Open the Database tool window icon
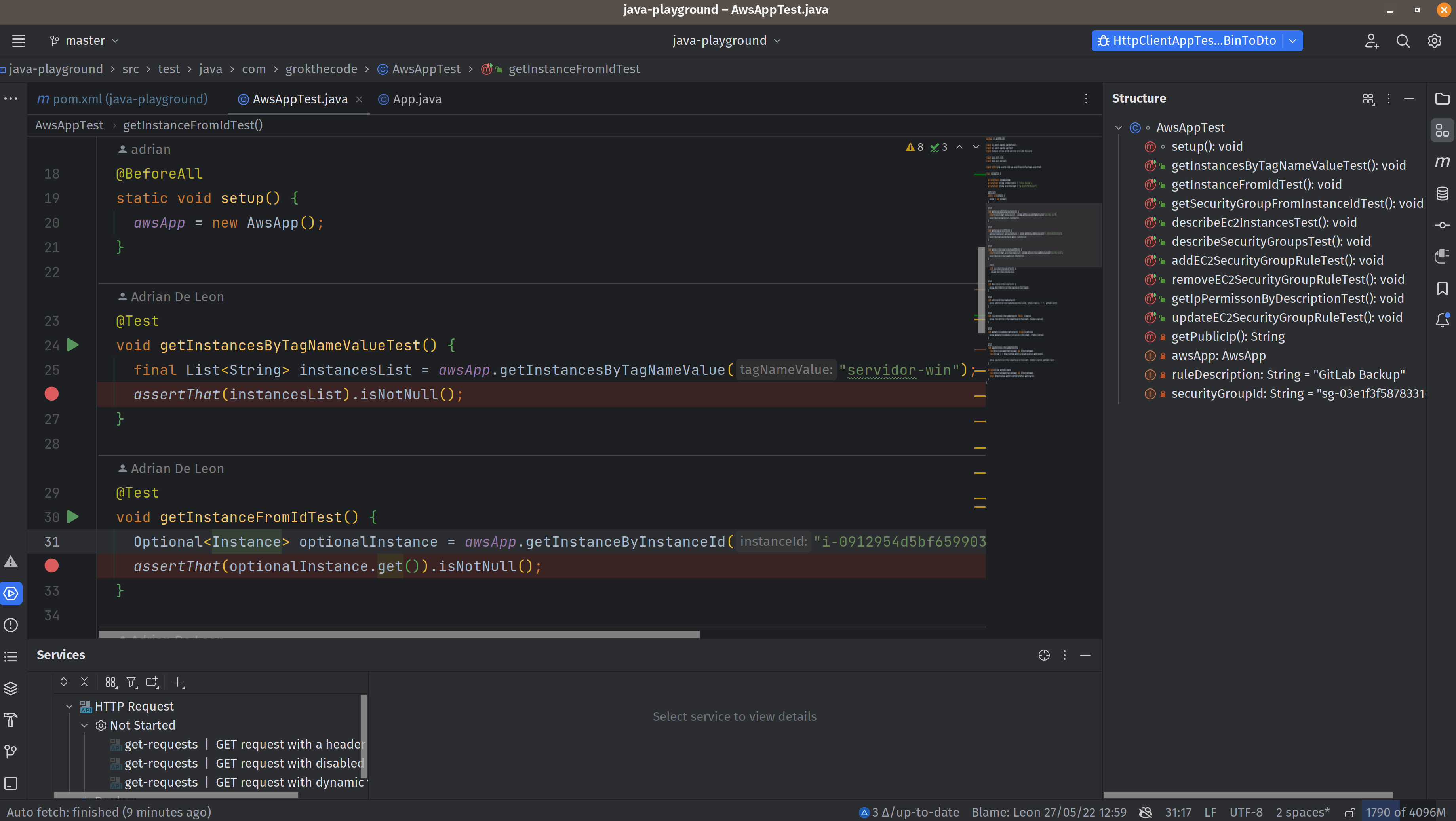This screenshot has height=821, width=1456. 1442,193
